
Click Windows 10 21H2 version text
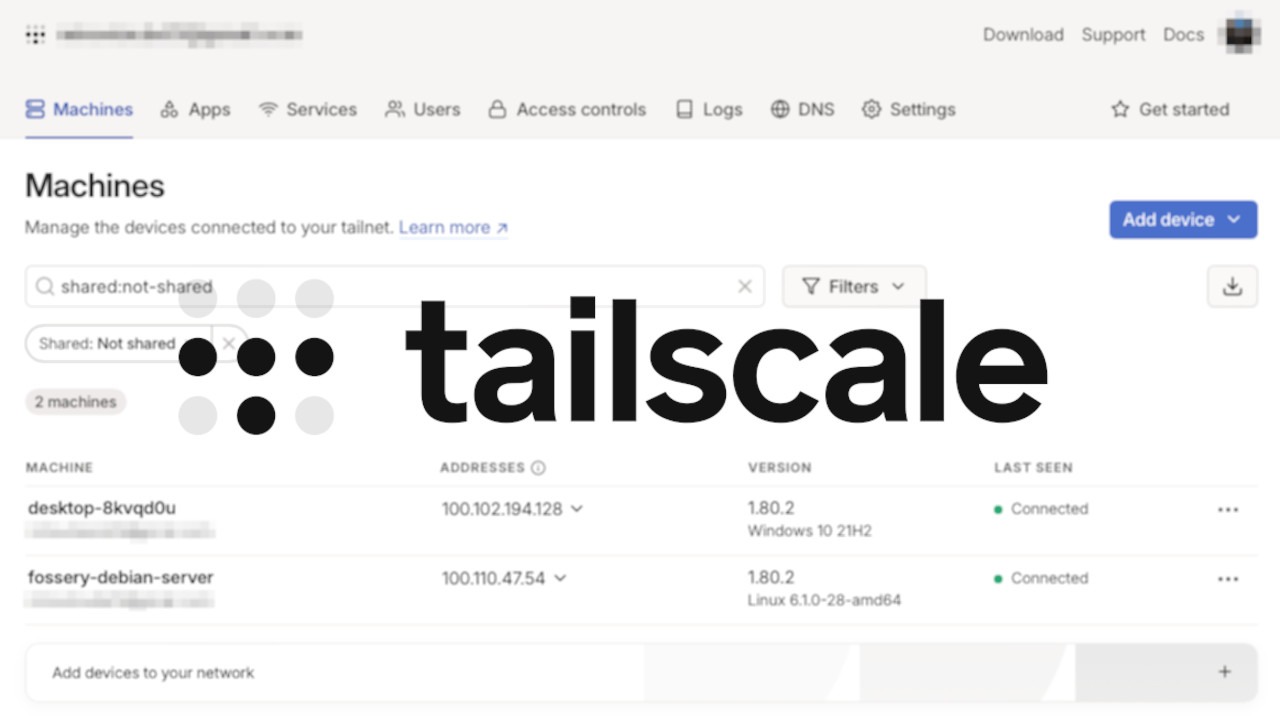(810, 531)
